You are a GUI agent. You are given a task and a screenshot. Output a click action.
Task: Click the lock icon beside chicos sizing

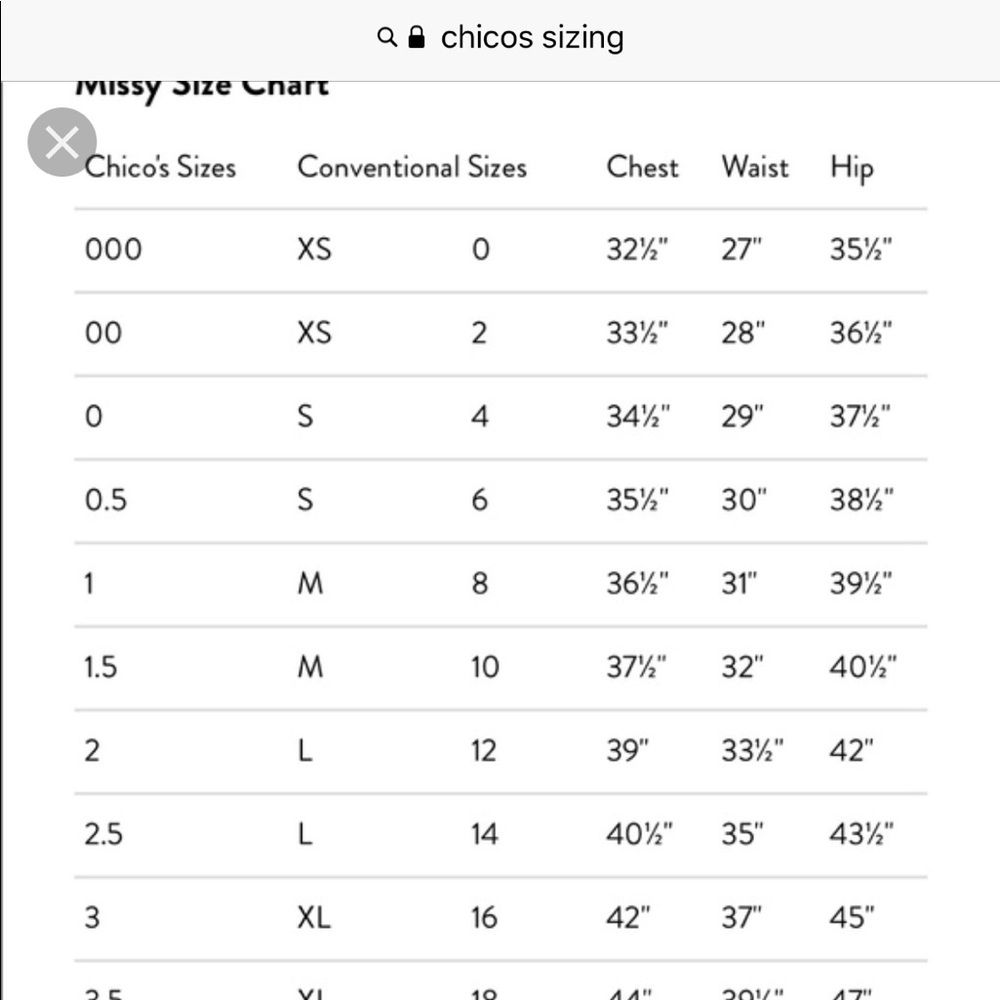click(416, 37)
